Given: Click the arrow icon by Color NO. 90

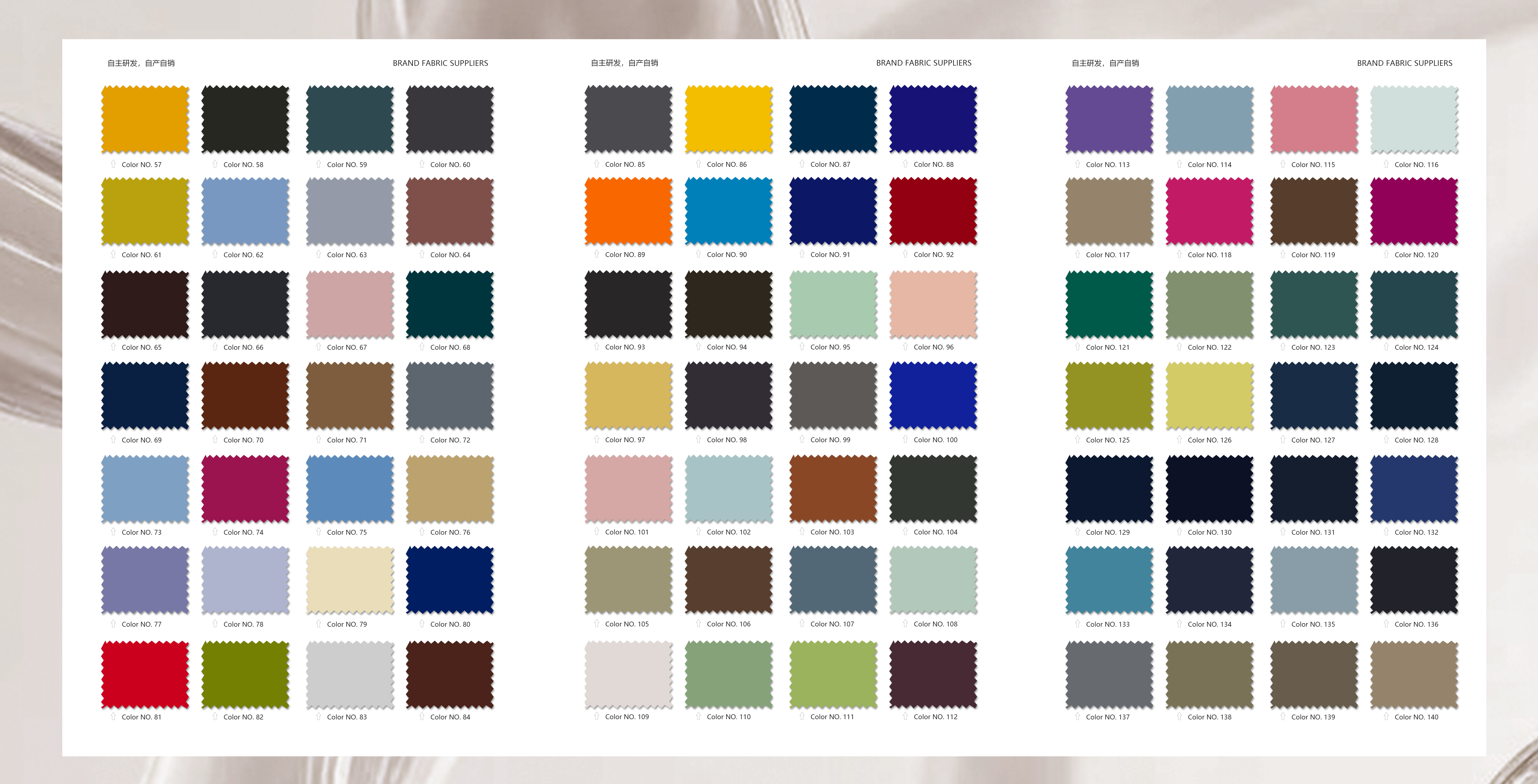Looking at the screenshot, I should click(x=699, y=254).
